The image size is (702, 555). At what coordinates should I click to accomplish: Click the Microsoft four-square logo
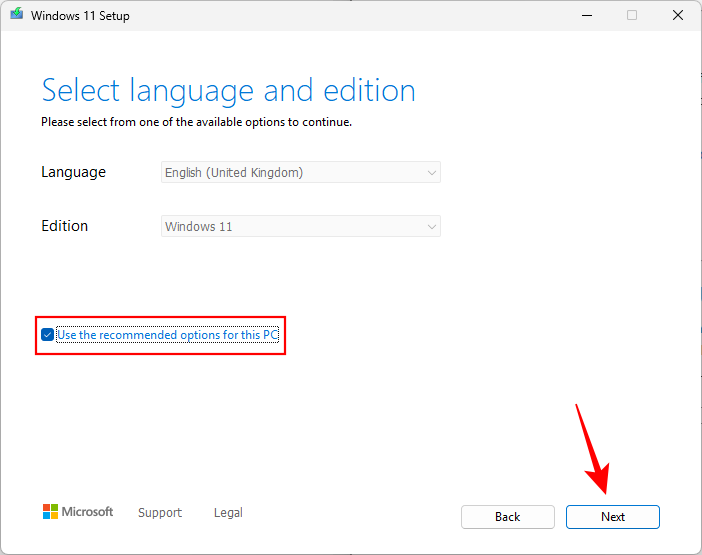(51, 512)
